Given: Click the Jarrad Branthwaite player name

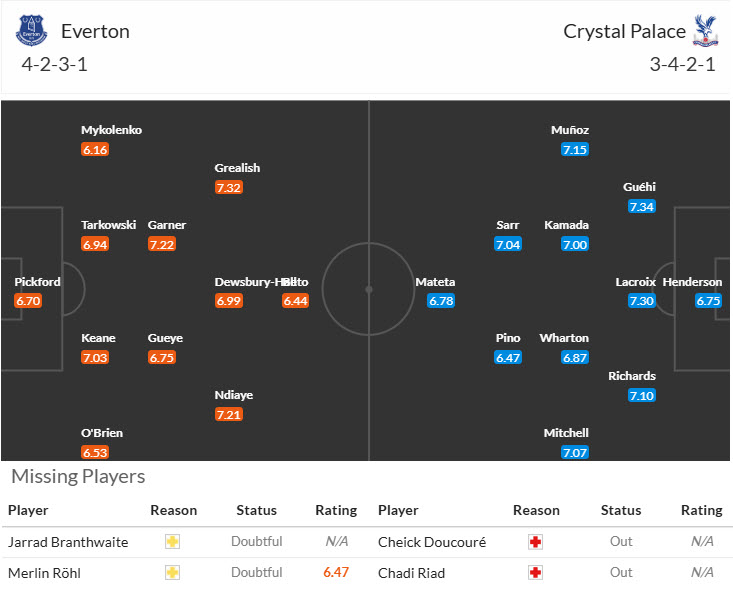Looking at the screenshot, I should pyautogui.click(x=68, y=542).
